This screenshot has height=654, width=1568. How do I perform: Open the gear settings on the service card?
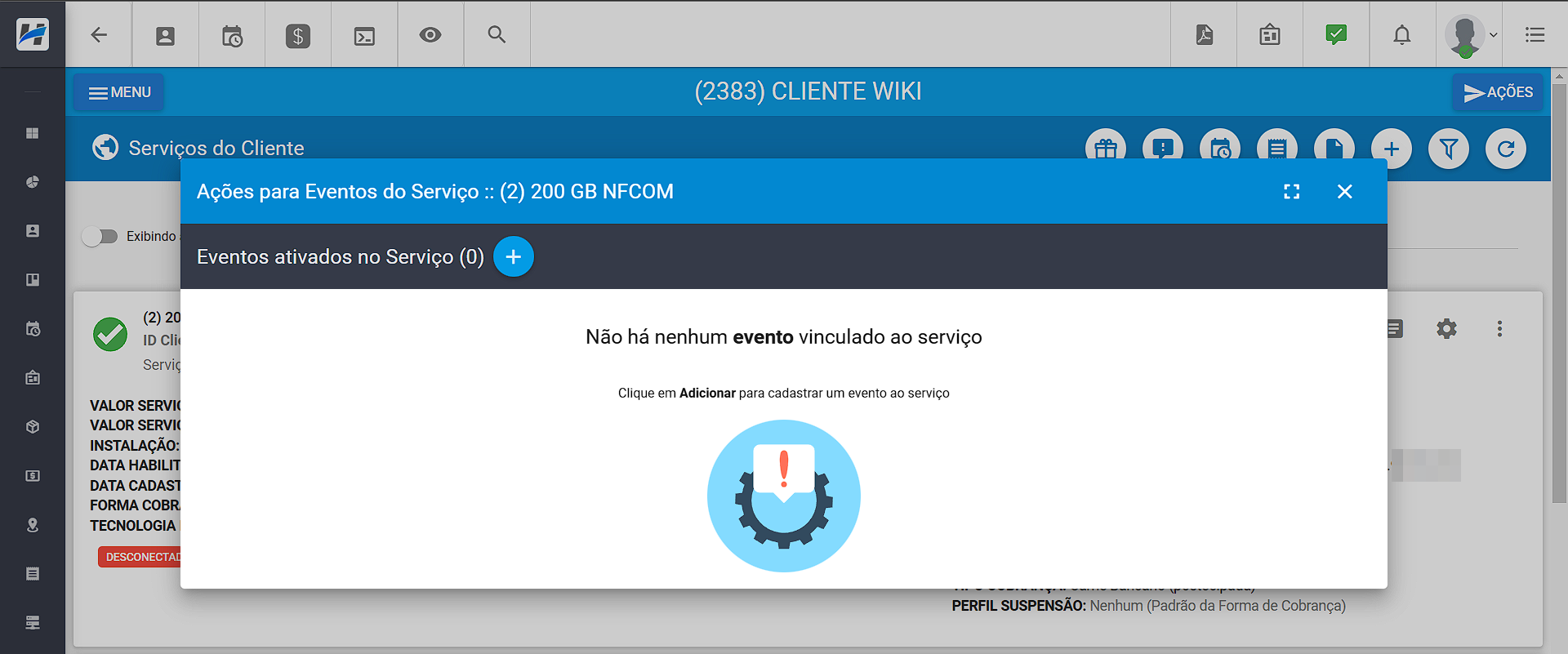[1446, 329]
